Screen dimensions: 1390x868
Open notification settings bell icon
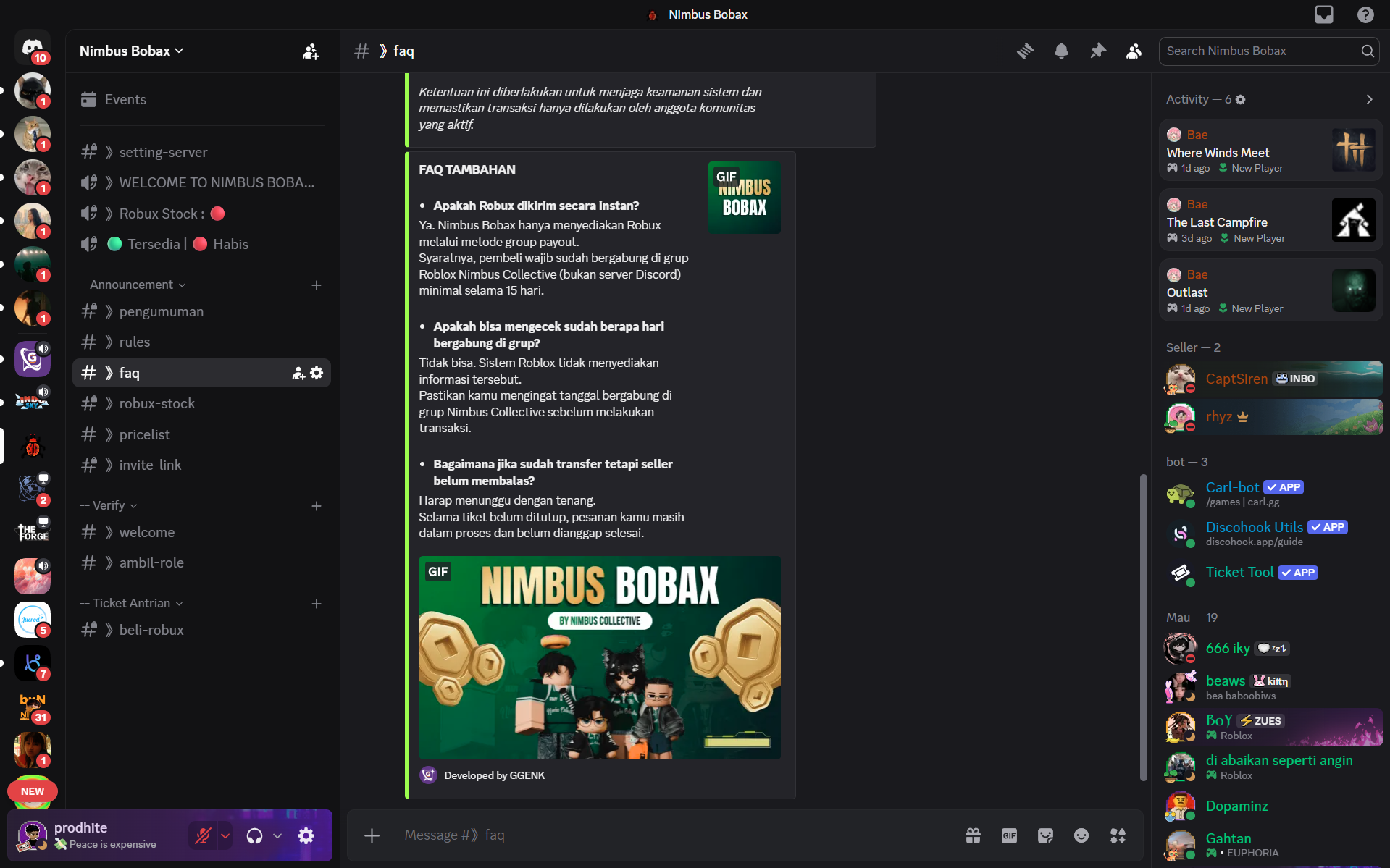[1061, 51]
